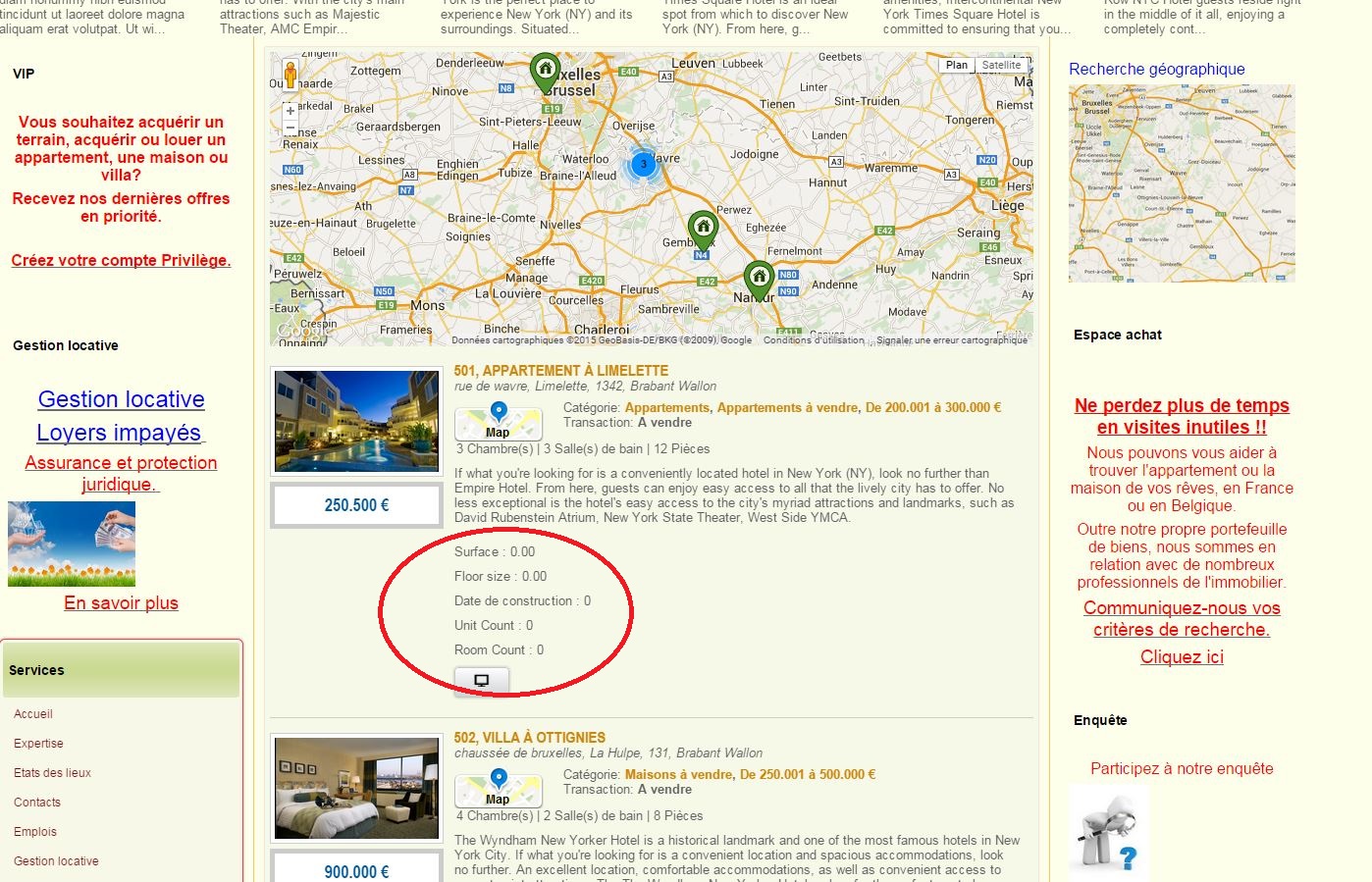Click Maisons à vendre category link

(679, 774)
